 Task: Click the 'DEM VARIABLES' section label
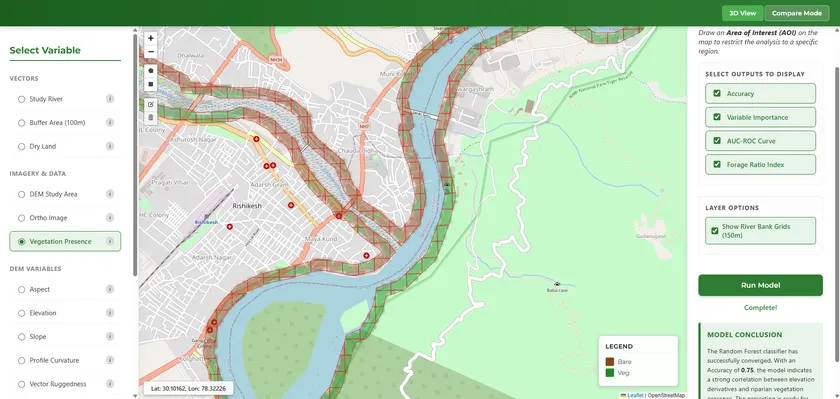35,269
